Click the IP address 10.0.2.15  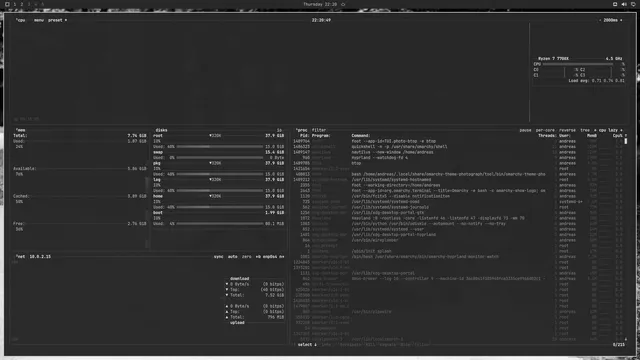coord(40,257)
